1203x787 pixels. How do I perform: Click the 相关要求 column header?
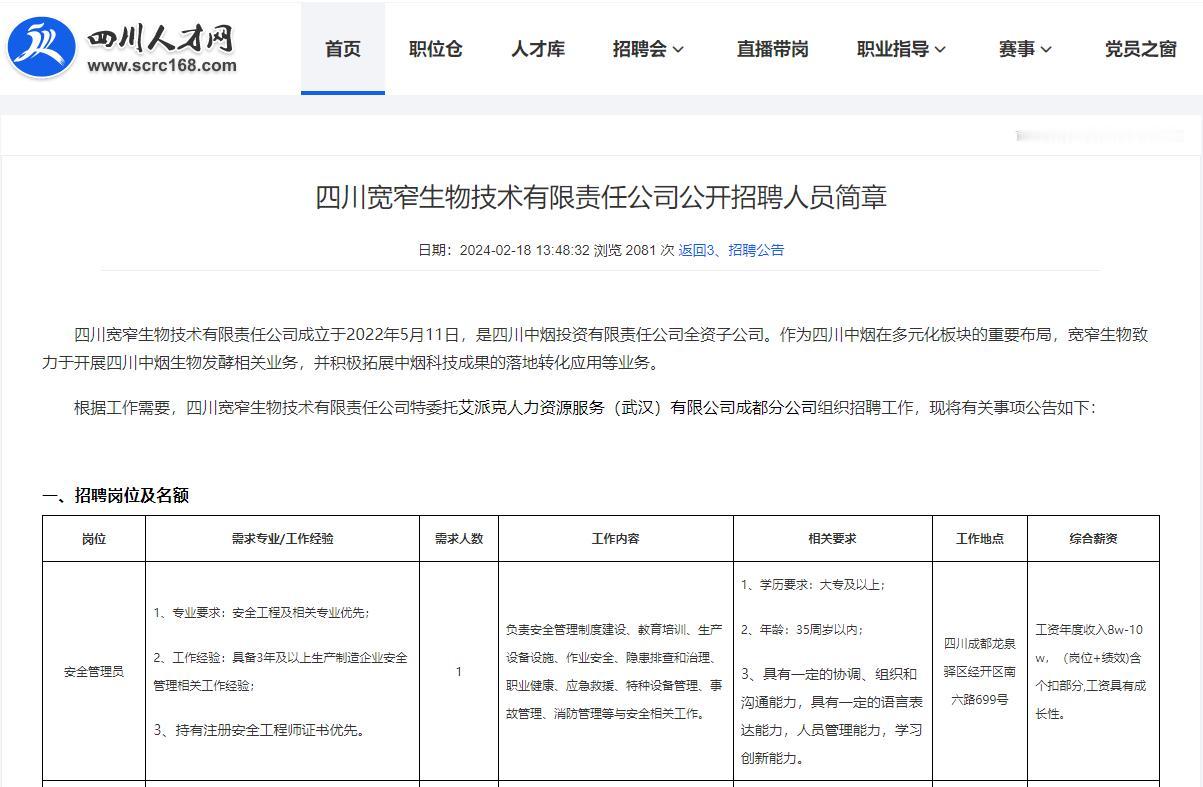[833, 538]
